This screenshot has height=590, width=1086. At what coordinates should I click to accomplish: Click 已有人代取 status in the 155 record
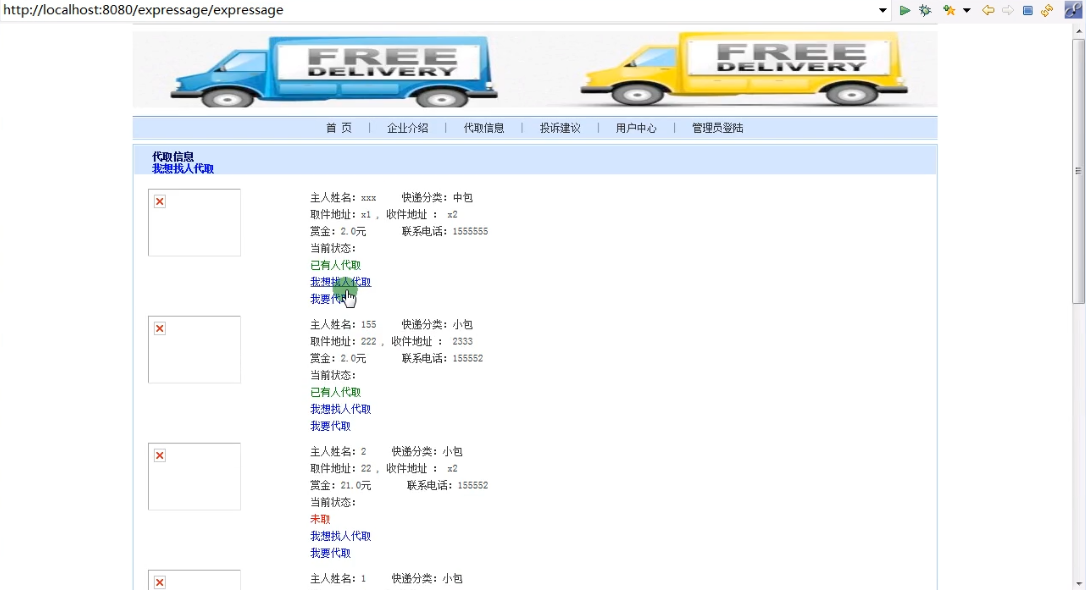click(x=335, y=392)
